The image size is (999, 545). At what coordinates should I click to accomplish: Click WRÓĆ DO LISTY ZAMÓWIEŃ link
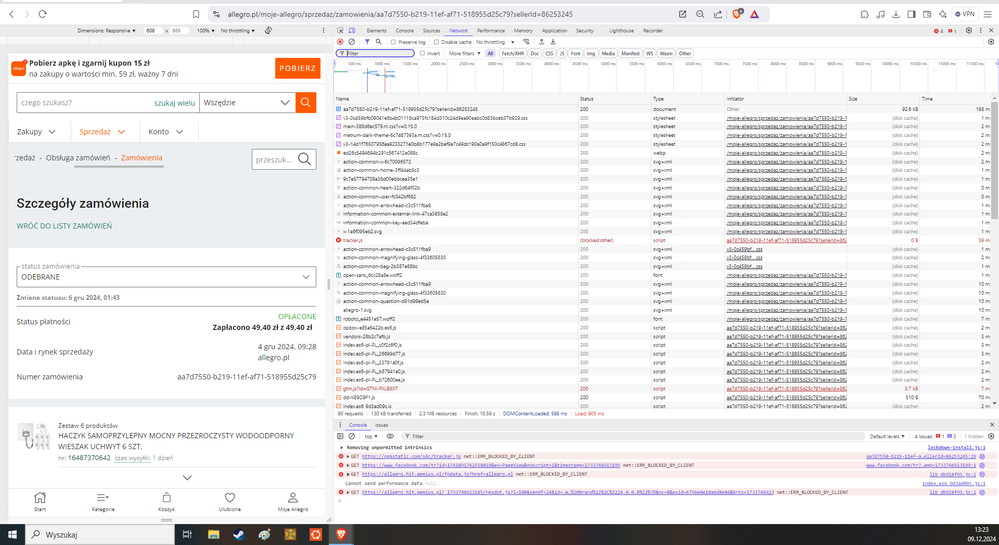click(x=64, y=226)
